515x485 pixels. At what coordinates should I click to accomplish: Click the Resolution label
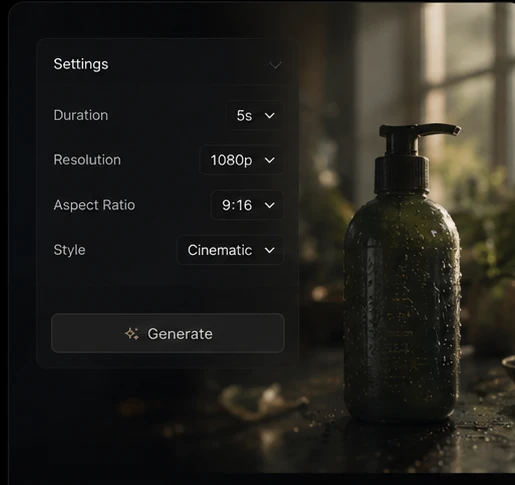(x=87, y=160)
